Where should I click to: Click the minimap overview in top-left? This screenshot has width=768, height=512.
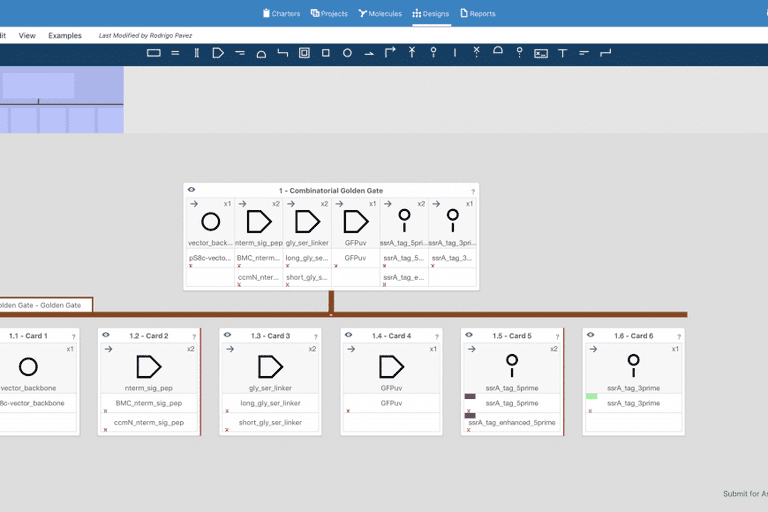pyautogui.click(x=62, y=100)
